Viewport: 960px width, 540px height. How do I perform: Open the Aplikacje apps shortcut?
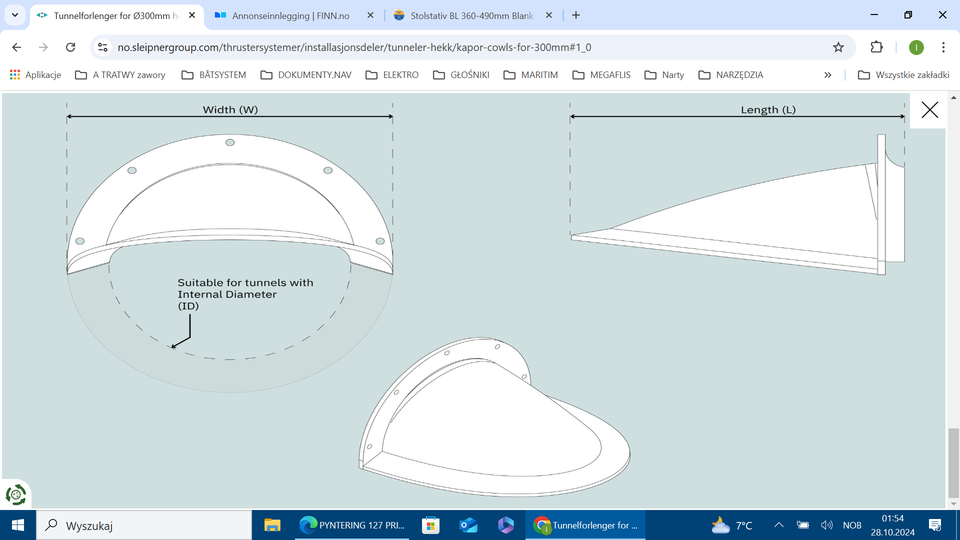point(36,75)
